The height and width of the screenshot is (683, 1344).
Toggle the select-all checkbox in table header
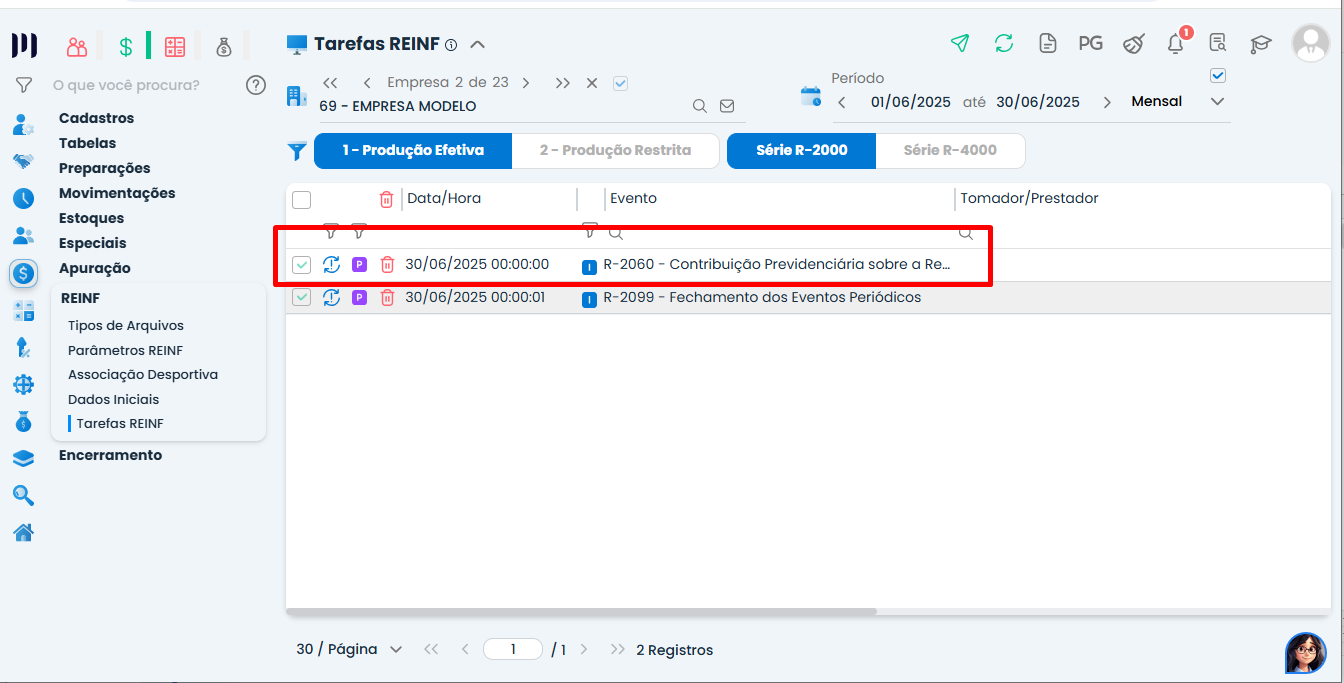[301, 199]
